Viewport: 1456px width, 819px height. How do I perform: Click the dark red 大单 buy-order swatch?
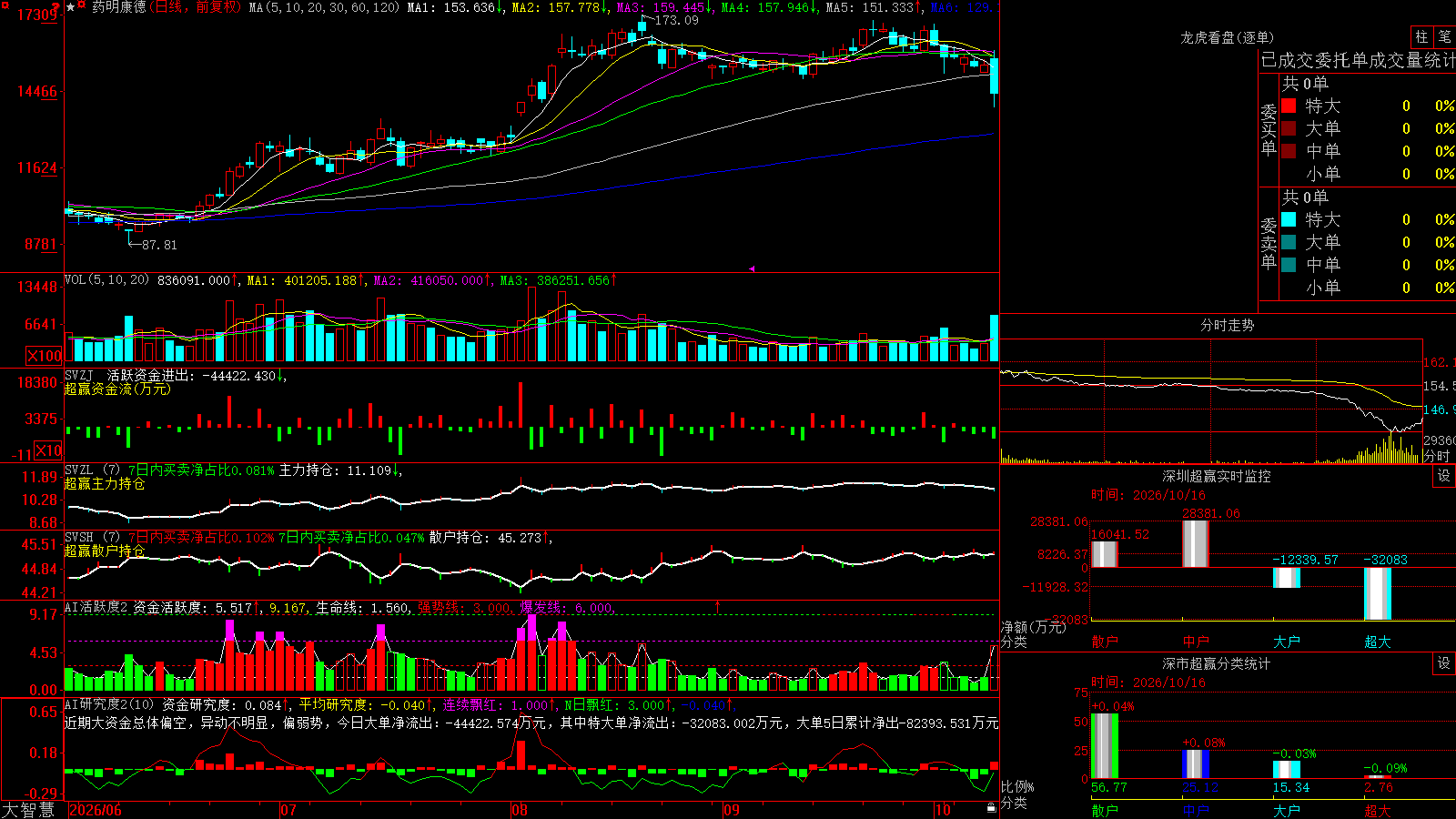tap(1289, 128)
